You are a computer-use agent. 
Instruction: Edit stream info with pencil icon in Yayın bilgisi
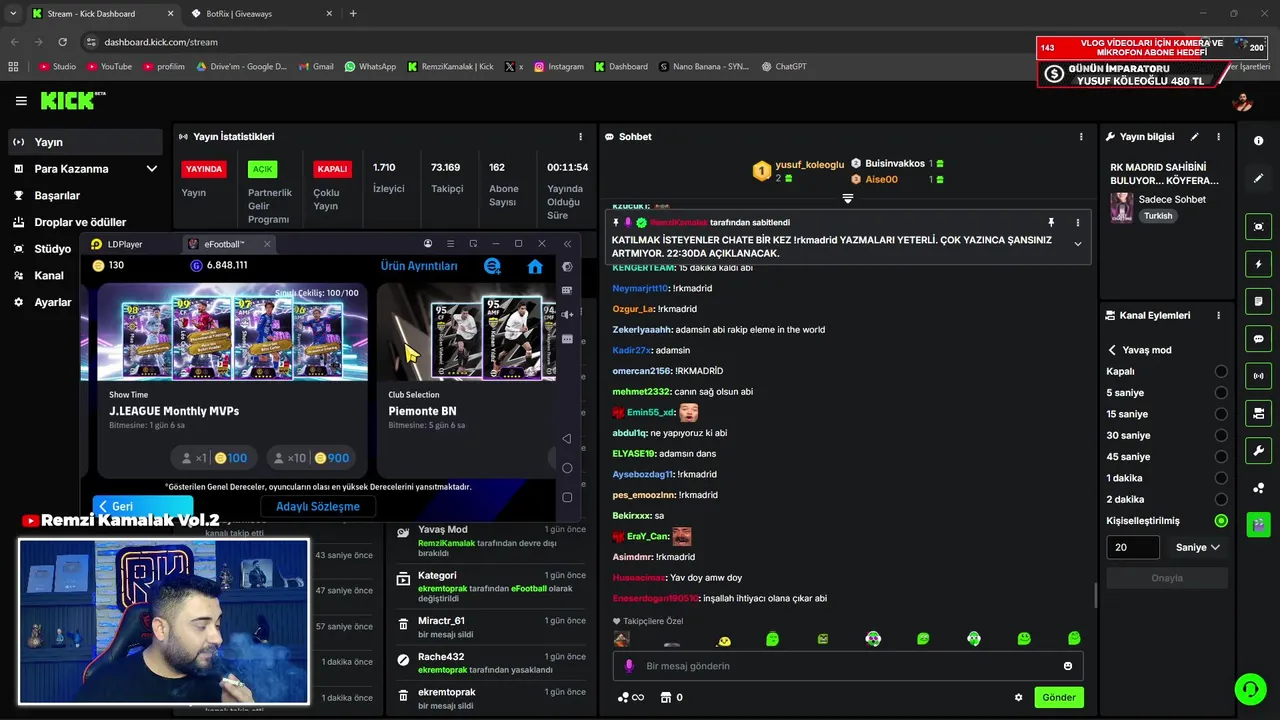[x=1194, y=137]
